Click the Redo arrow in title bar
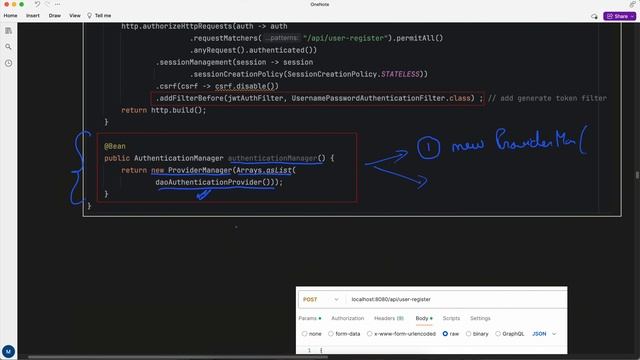Screen dimensions: 640x360 (47, 4)
